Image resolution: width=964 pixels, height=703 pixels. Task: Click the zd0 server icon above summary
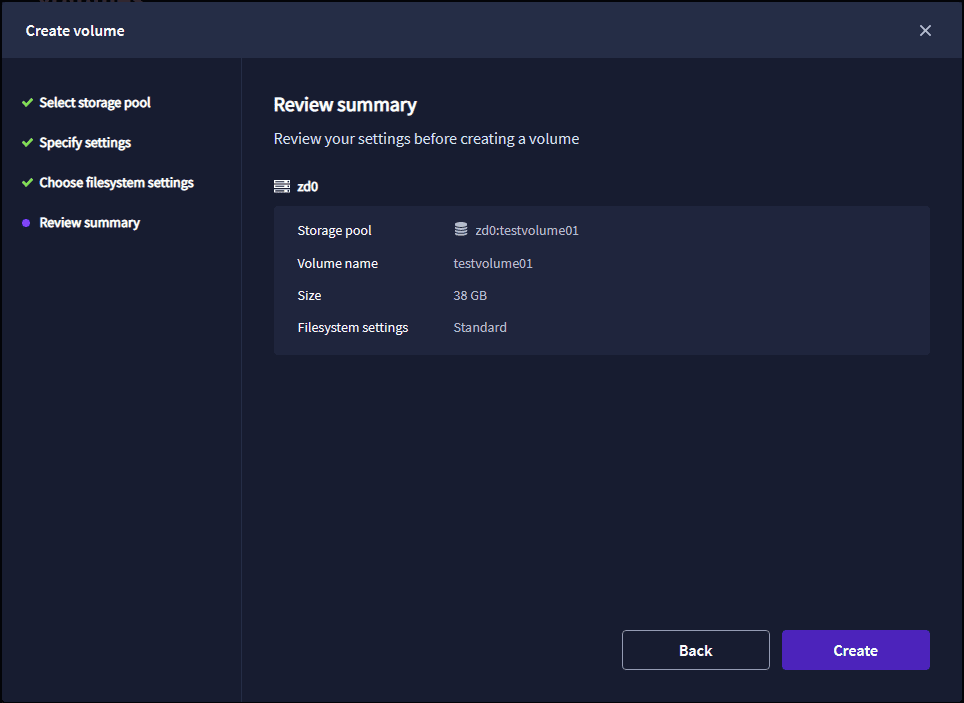(x=281, y=187)
